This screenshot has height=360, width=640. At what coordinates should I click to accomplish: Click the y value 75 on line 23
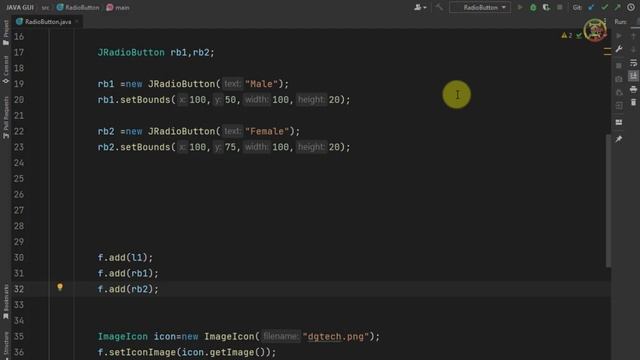tap(230, 147)
